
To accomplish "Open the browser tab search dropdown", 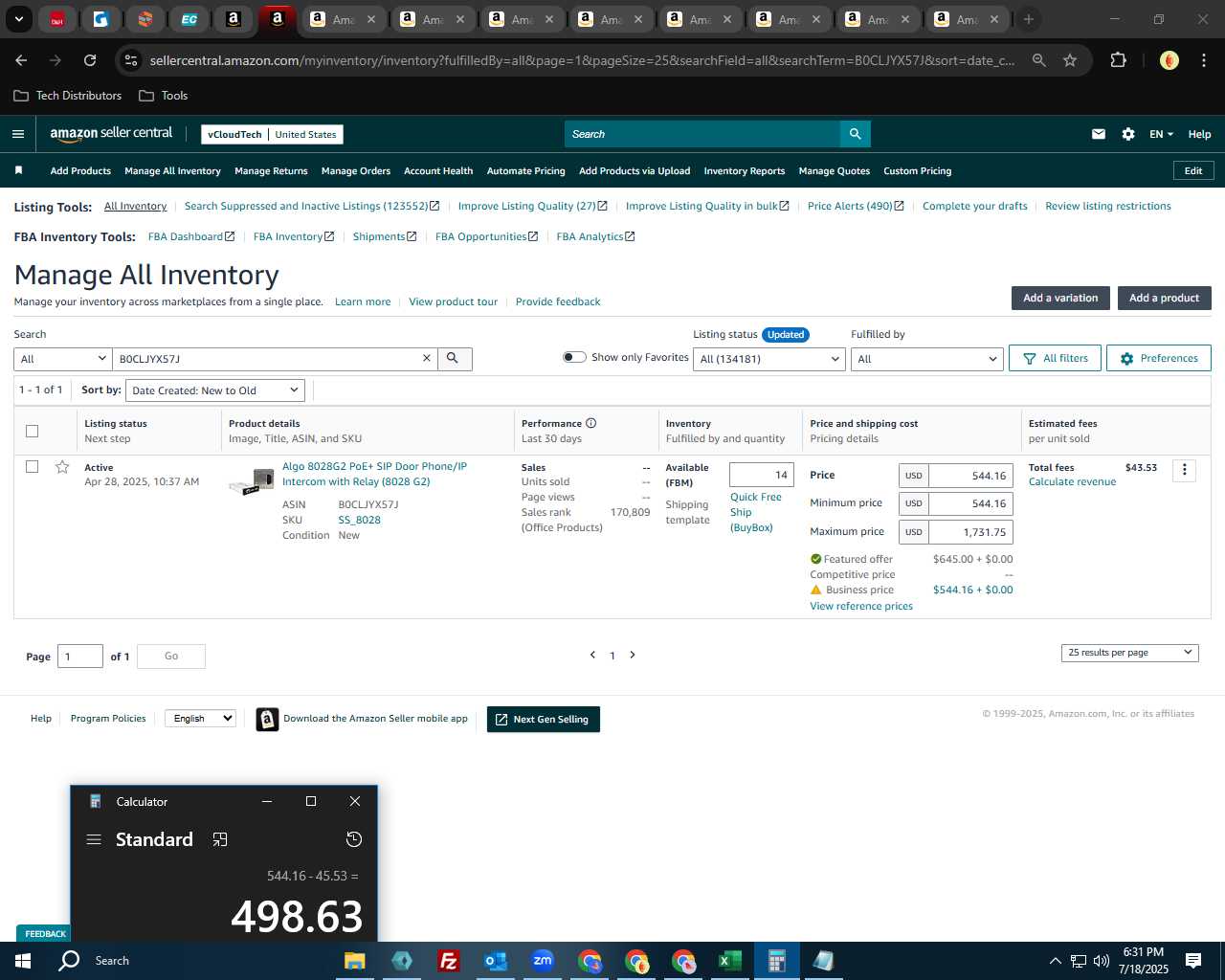I will pyautogui.click(x=18, y=19).
